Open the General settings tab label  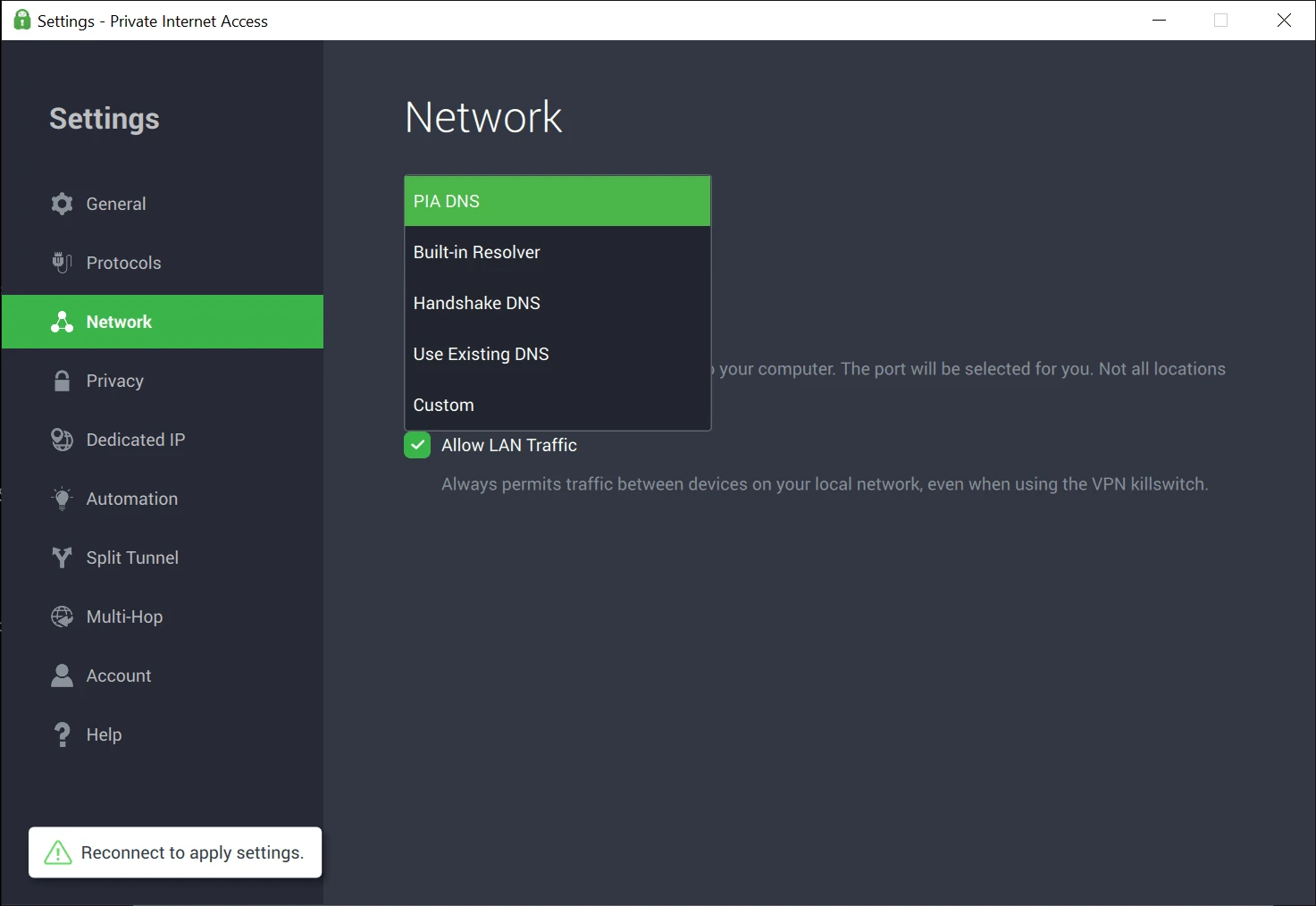point(116,204)
